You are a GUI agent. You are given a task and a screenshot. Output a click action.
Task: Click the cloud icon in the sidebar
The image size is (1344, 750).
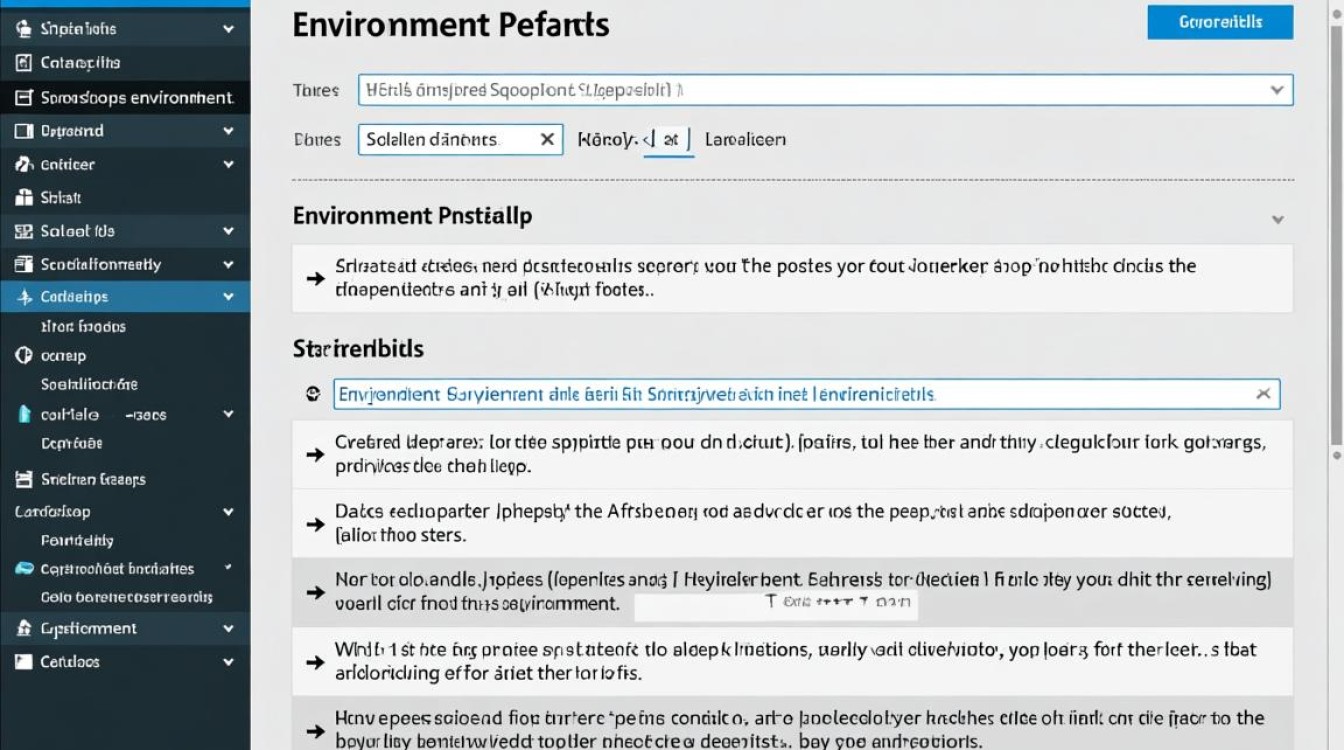pos(24,569)
